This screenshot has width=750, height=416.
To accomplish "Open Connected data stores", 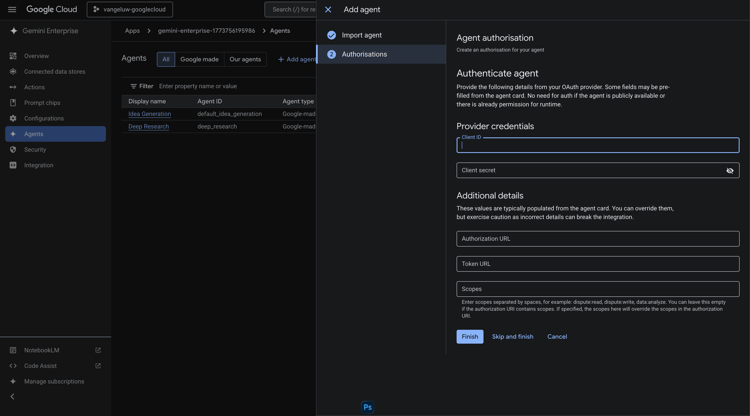I will pos(55,72).
